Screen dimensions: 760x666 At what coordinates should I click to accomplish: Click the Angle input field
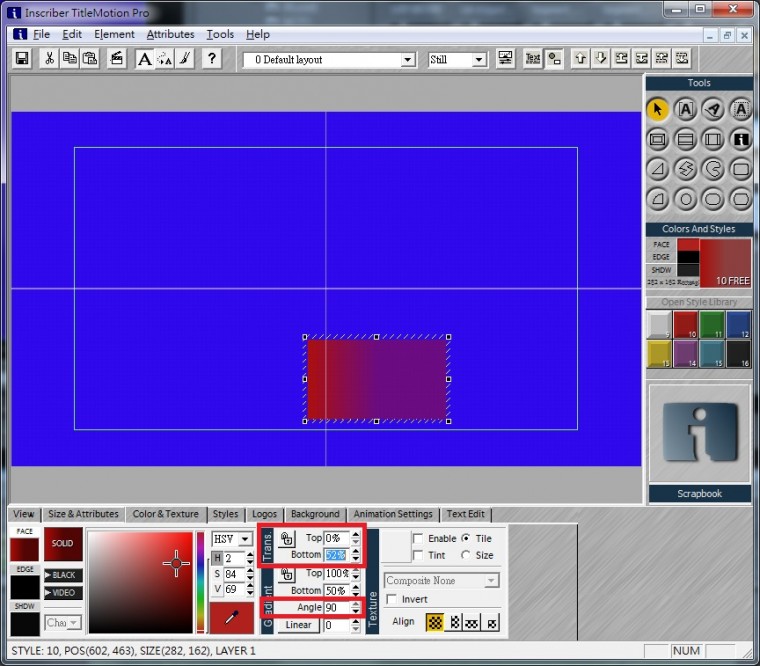(337, 607)
